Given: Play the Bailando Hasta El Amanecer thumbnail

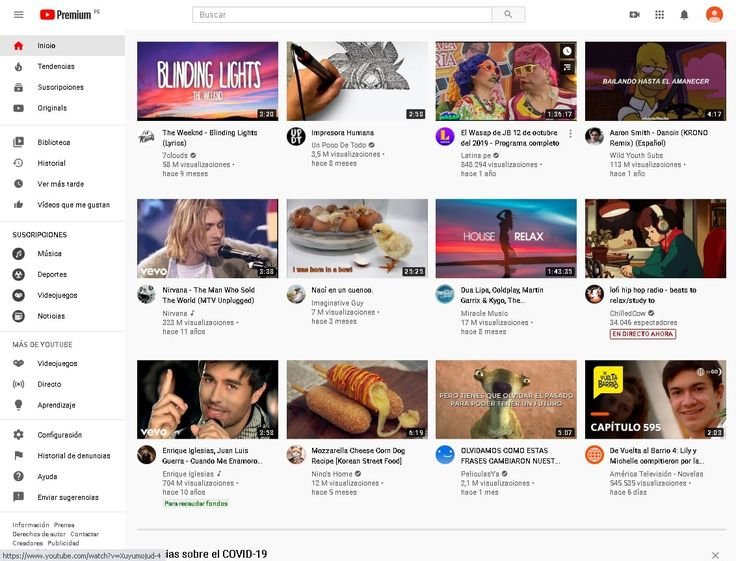Looking at the screenshot, I should coord(655,81).
